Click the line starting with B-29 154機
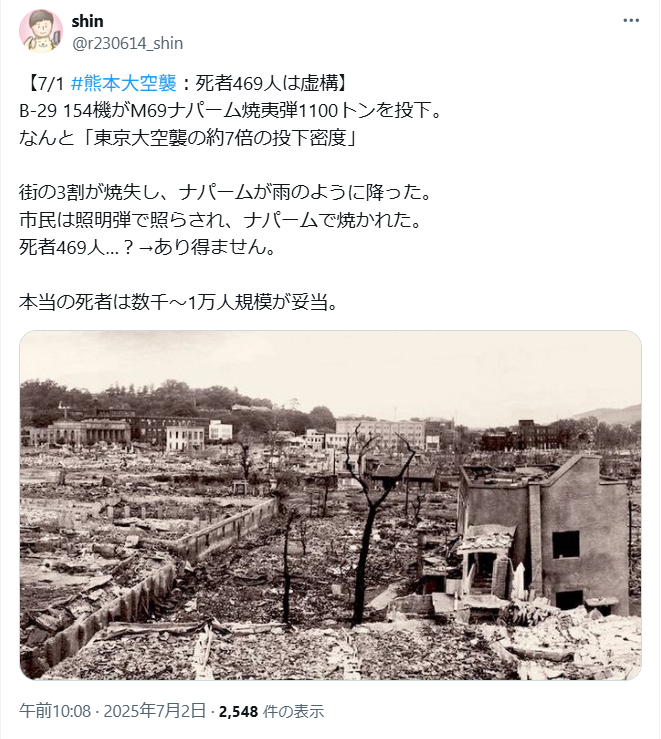The image size is (661, 739). [x=230, y=110]
